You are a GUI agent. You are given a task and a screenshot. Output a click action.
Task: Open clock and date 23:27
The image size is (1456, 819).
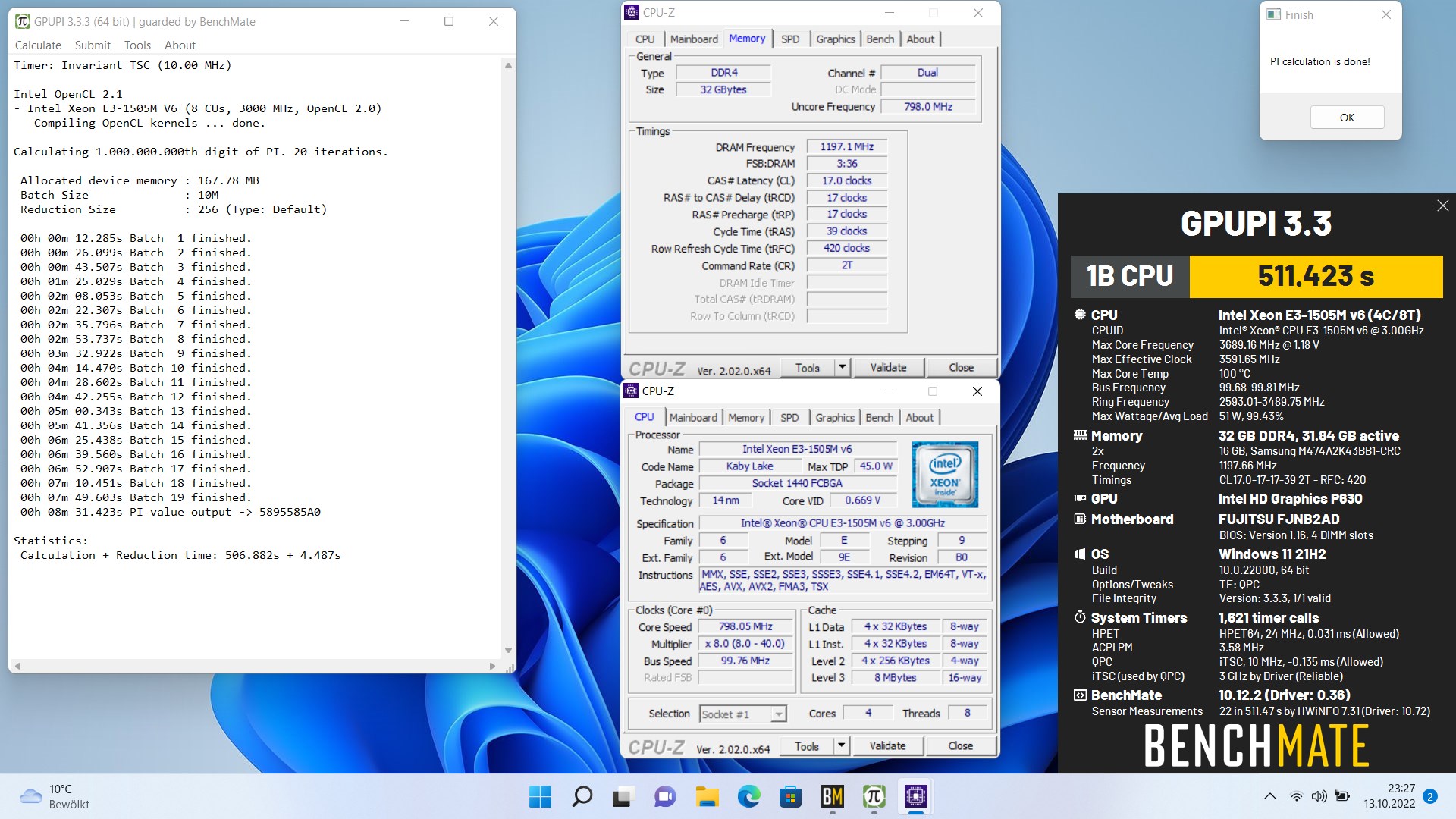(1389, 796)
